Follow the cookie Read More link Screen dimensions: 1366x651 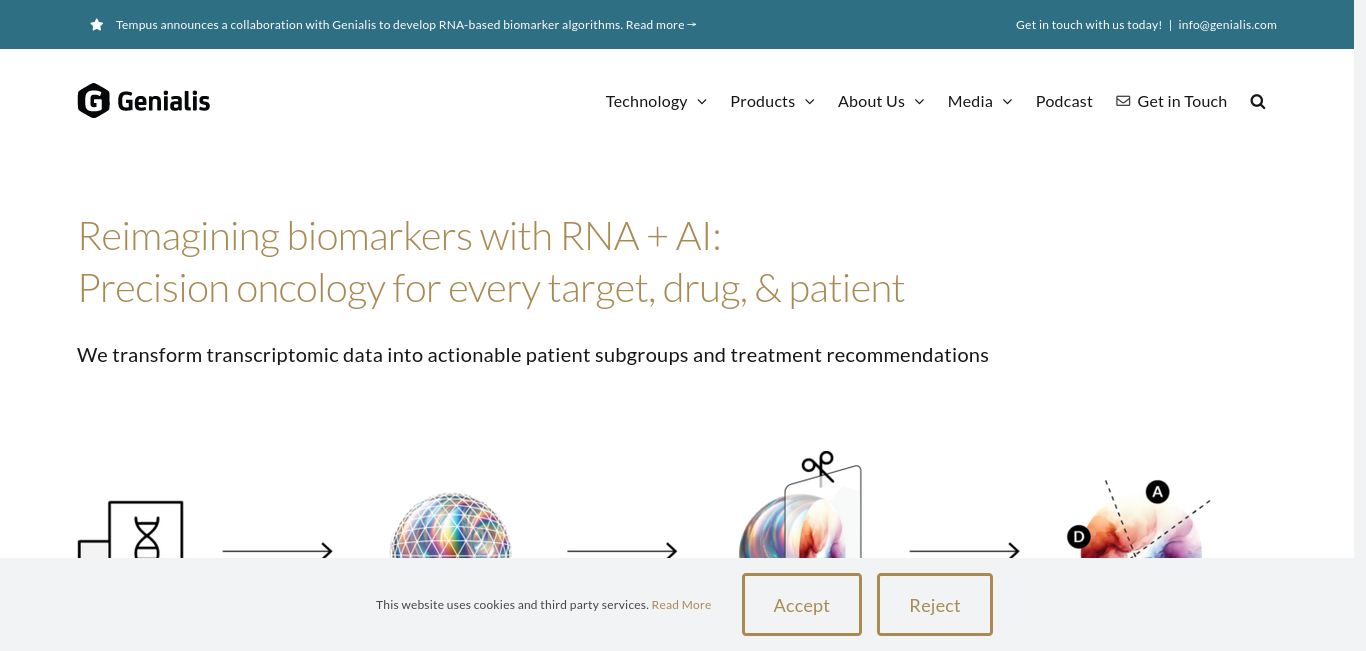click(x=681, y=605)
